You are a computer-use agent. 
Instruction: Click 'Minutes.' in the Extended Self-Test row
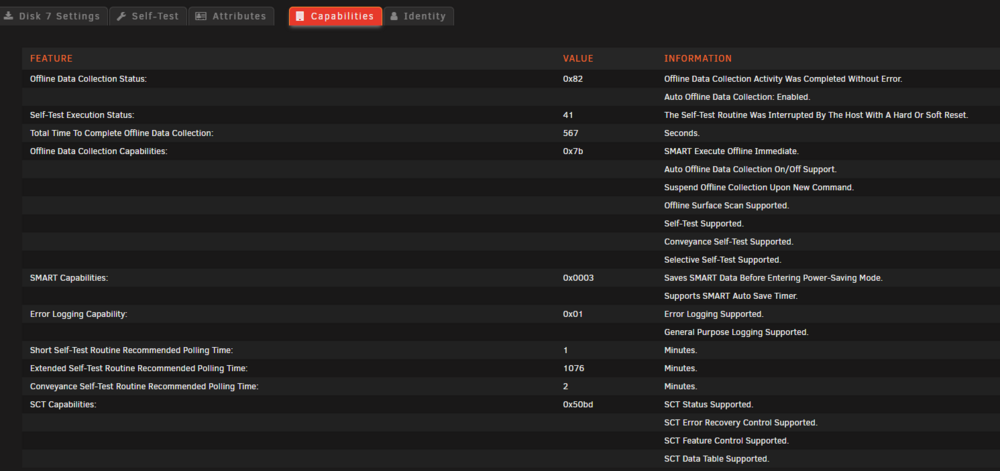coord(680,368)
